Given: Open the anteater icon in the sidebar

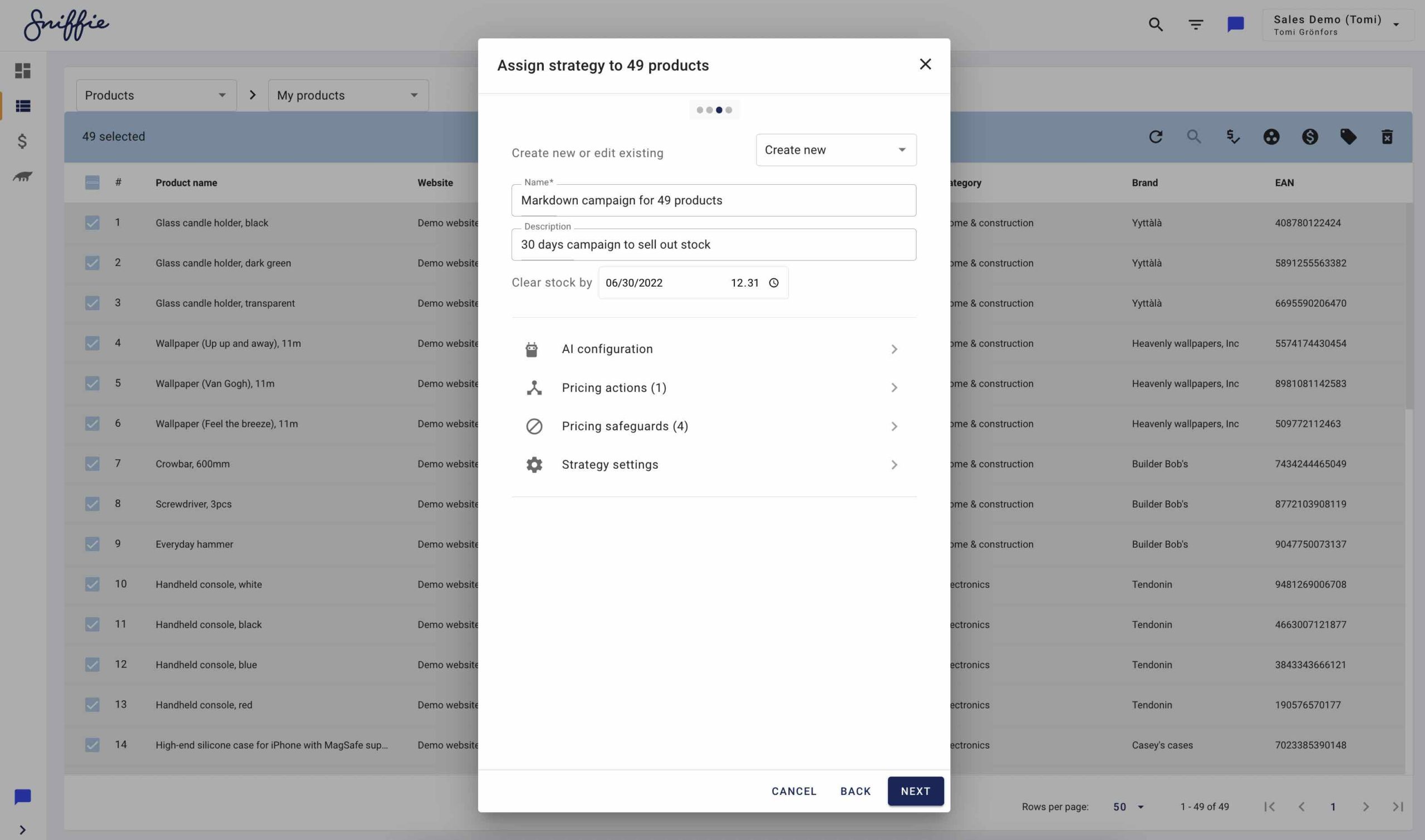Looking at the screenshot, I should coord(23,176).
